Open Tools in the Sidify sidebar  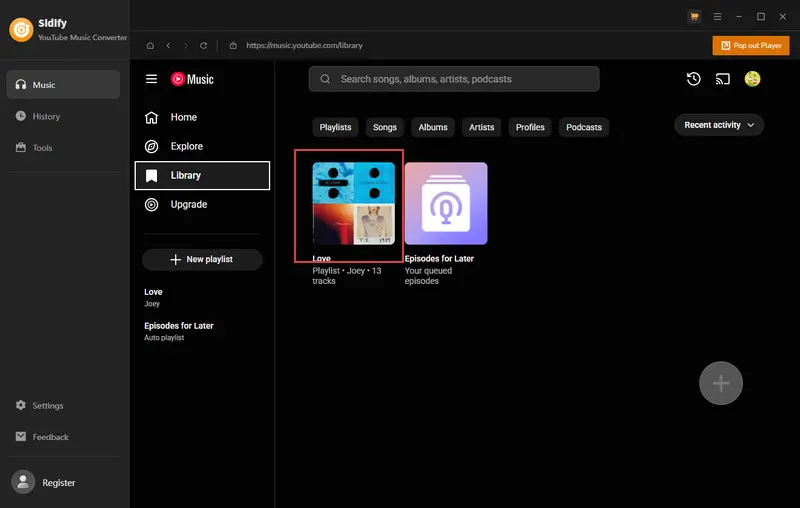(x=63, y=148)
